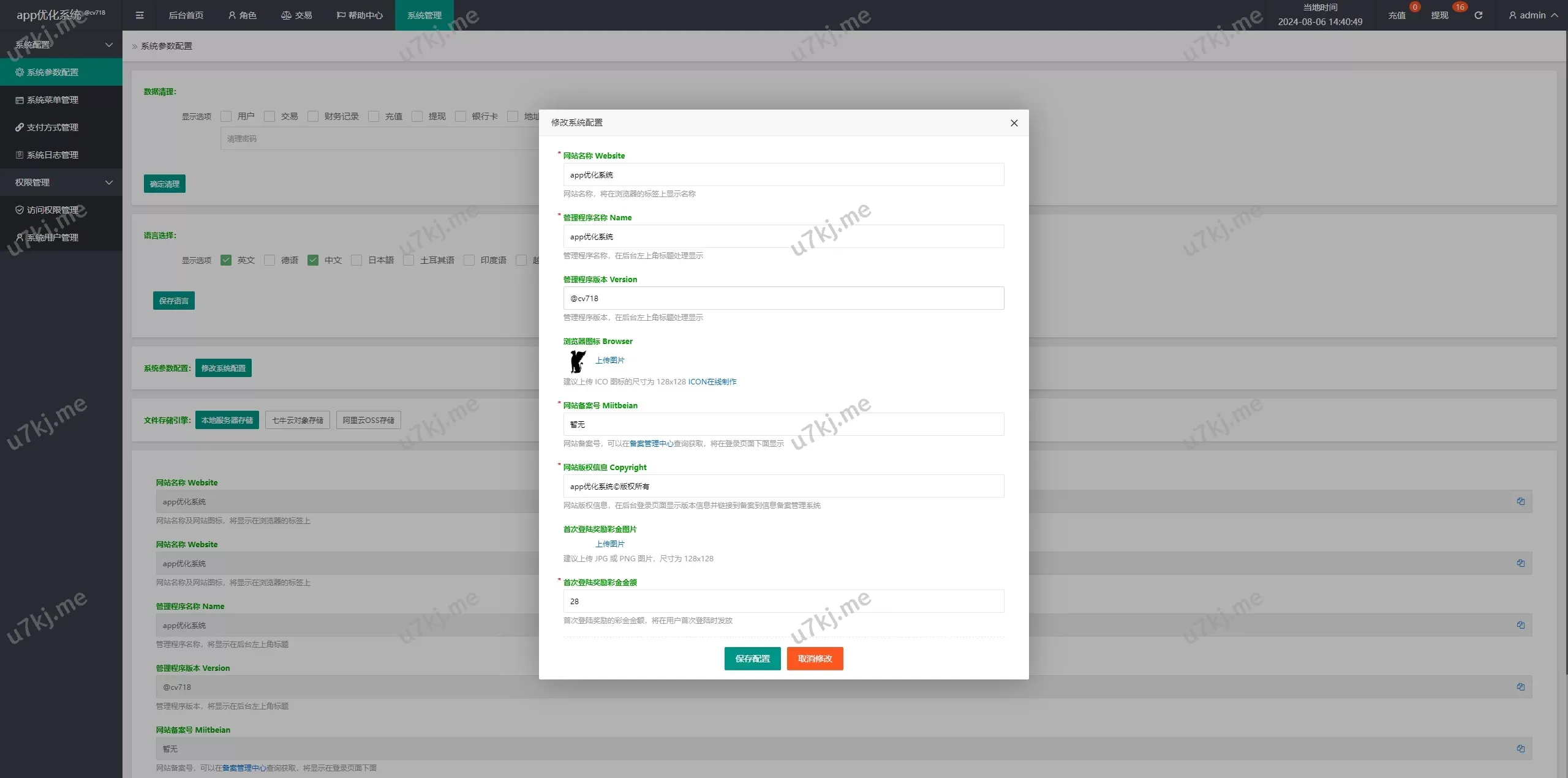Click the 保存配置 button

[752, 659]
